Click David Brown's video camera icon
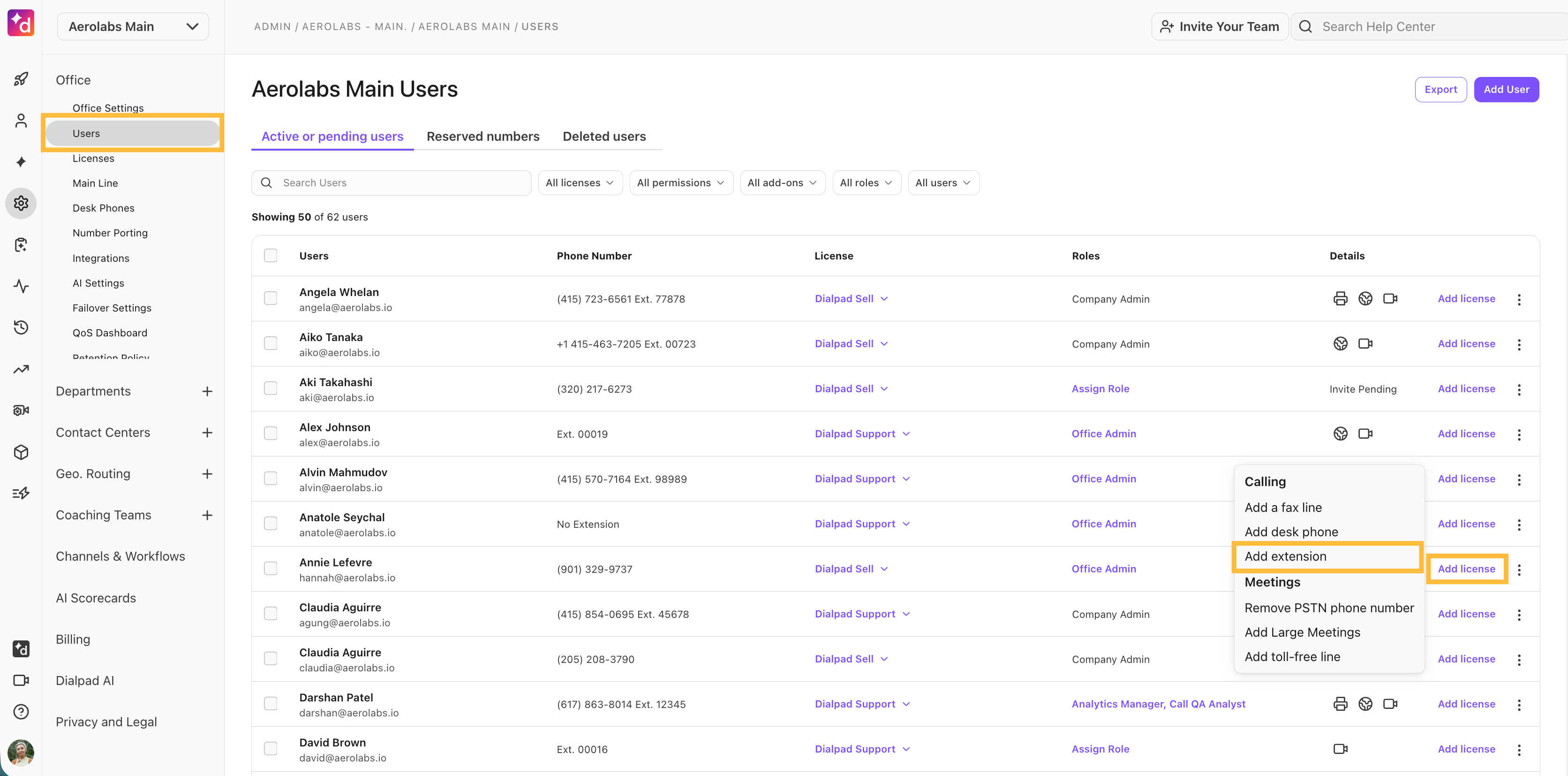 1340,749
